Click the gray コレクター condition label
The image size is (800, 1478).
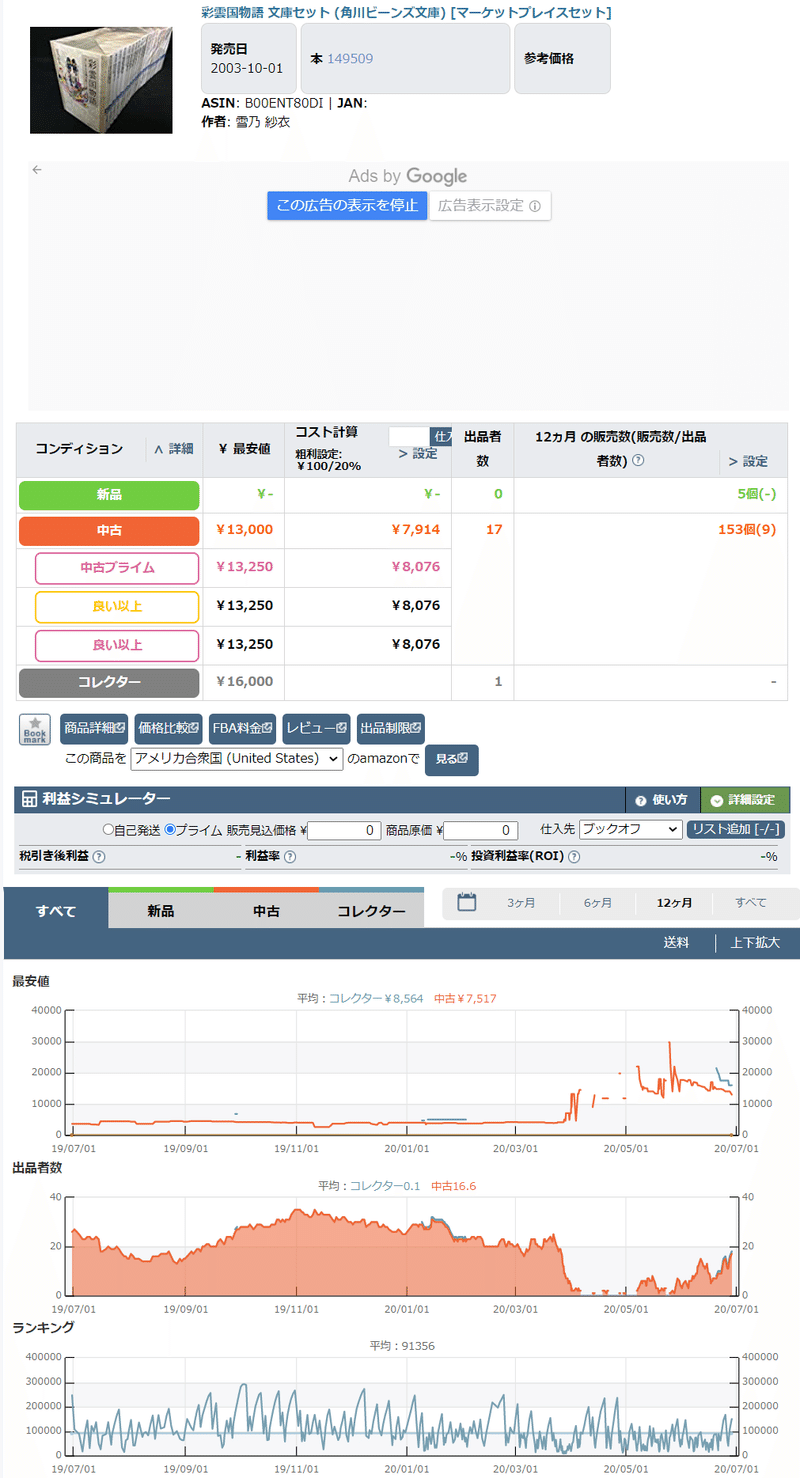coord(110,683)
